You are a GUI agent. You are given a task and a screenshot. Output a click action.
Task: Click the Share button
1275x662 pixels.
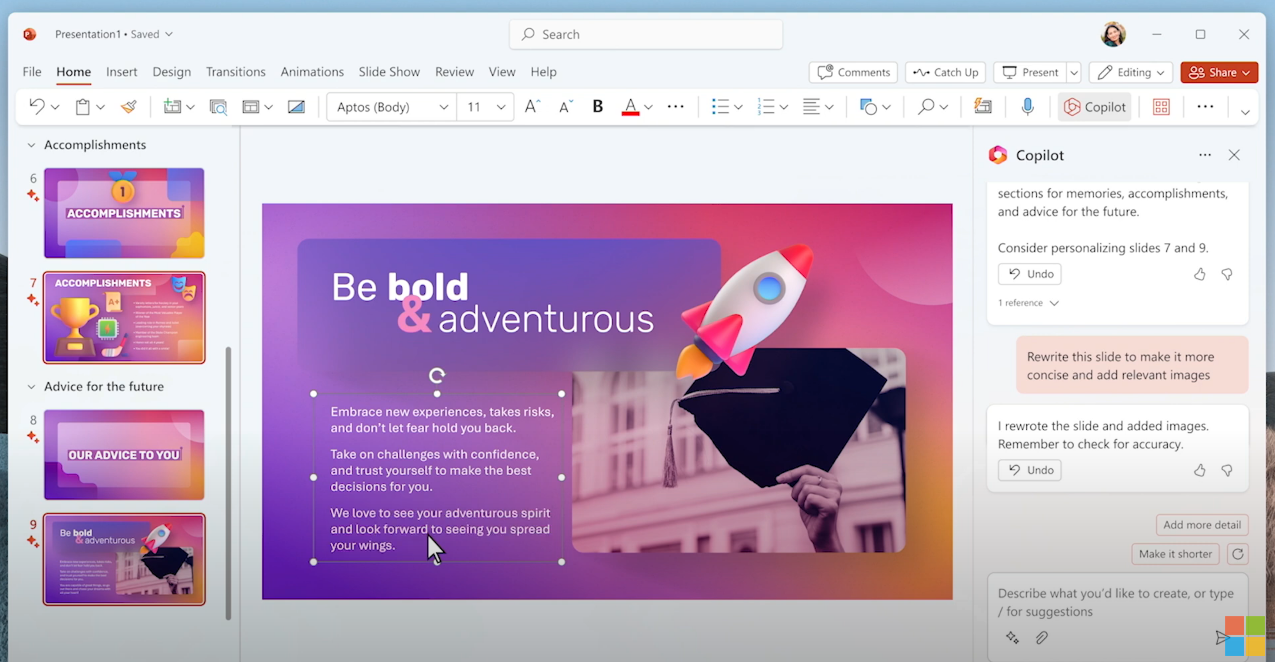[1219, 72]
